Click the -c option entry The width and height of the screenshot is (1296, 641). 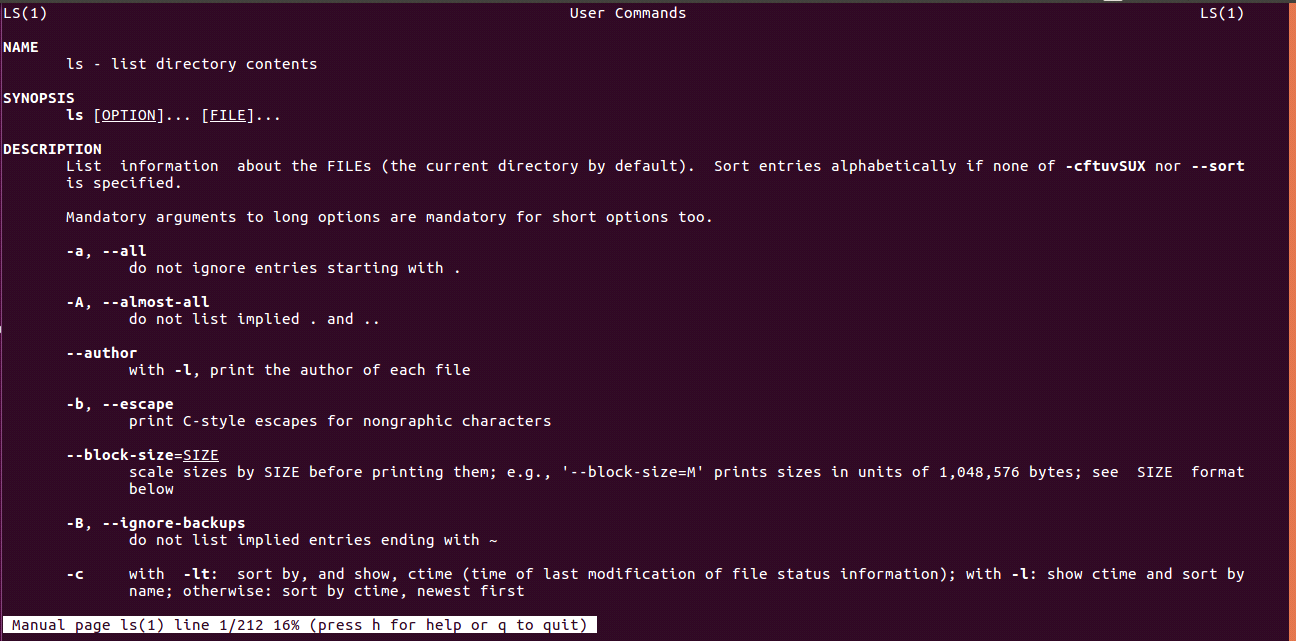pos(75,574)
